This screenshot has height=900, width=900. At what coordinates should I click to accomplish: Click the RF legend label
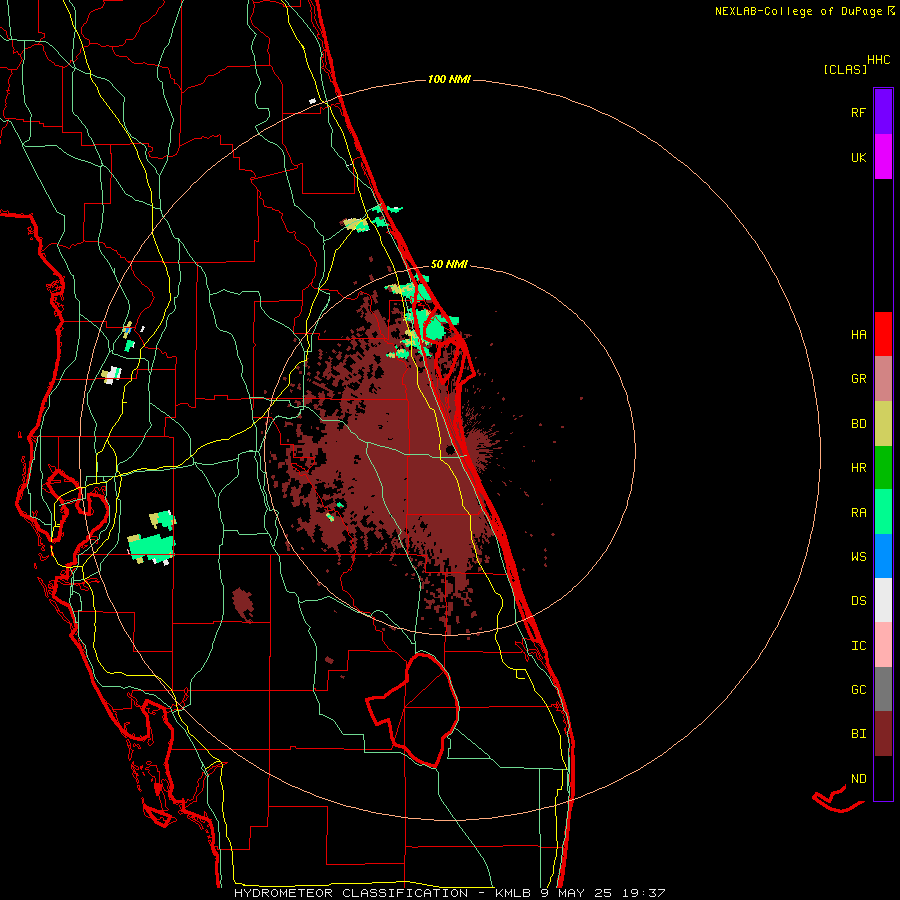point(858,112)
